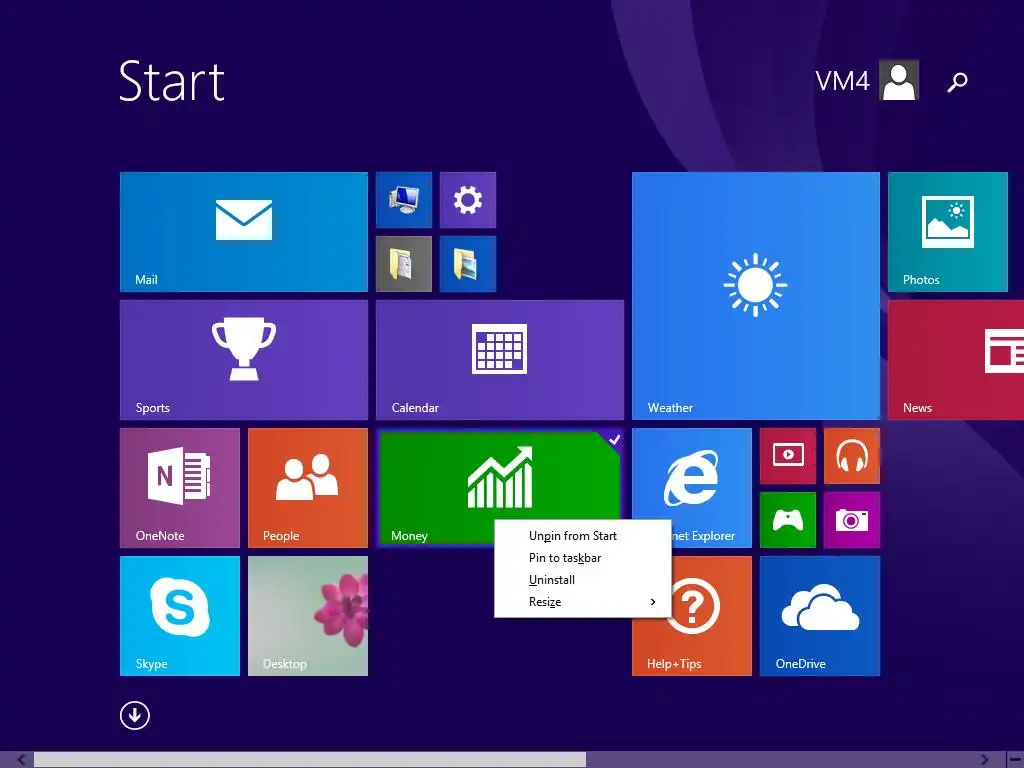This screenshot has width=1024, height=768.
Task: Open the Documents folder small tile
Action: tap(404, 264)
